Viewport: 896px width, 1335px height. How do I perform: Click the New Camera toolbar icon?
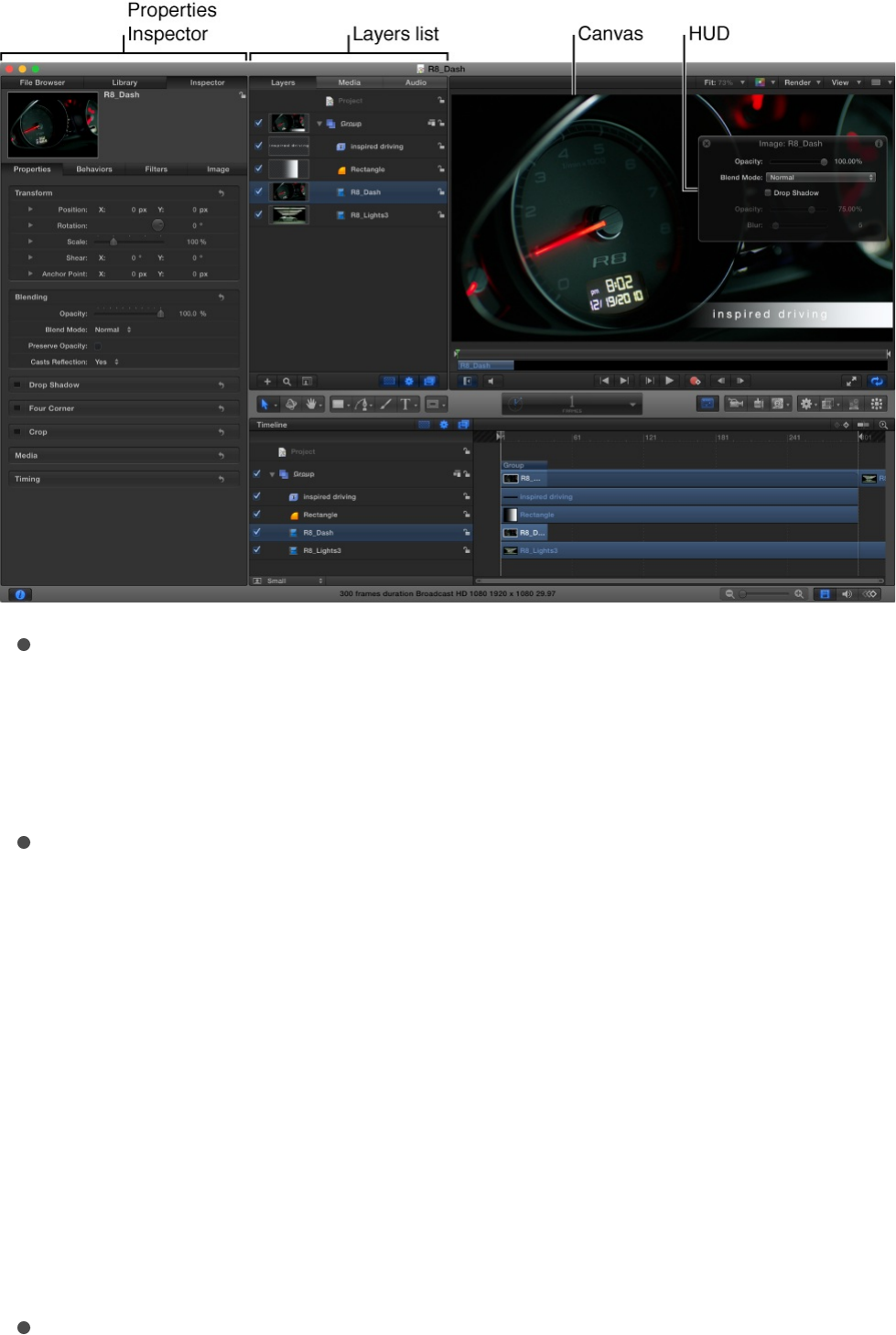click(735, 404)
